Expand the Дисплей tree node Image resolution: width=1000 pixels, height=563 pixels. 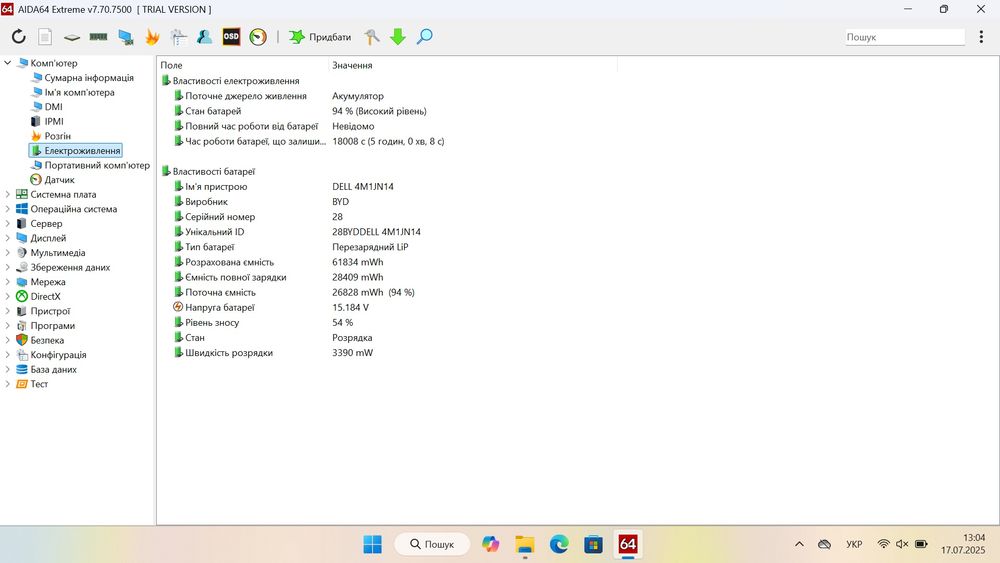pos(8,238)
